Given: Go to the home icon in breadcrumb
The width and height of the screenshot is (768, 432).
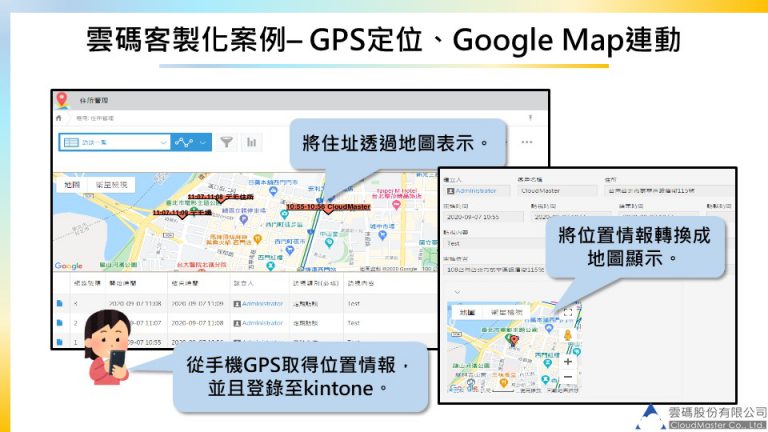Looking at the screenshot, I should click(59, 118).
